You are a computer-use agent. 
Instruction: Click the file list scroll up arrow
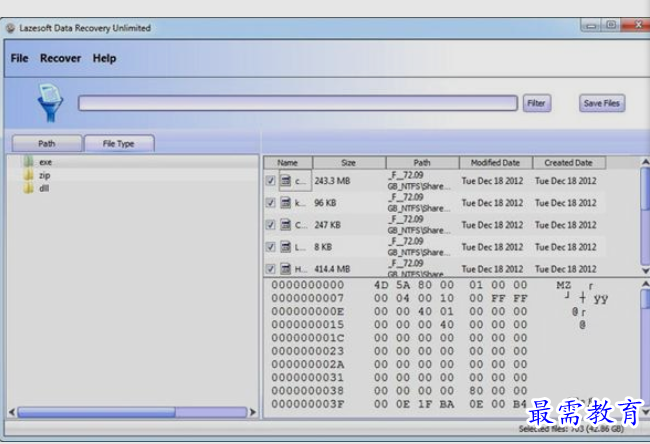[645, 161]
